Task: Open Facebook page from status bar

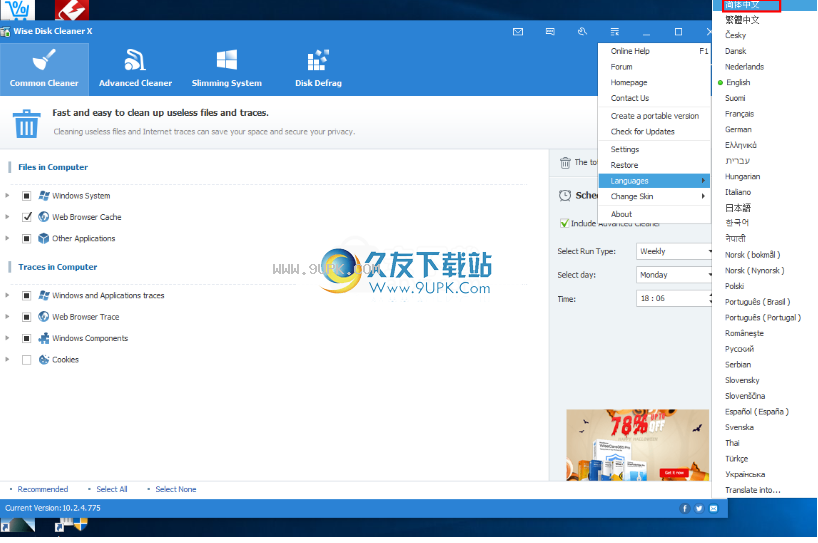Action: click(x=684, y=509)
